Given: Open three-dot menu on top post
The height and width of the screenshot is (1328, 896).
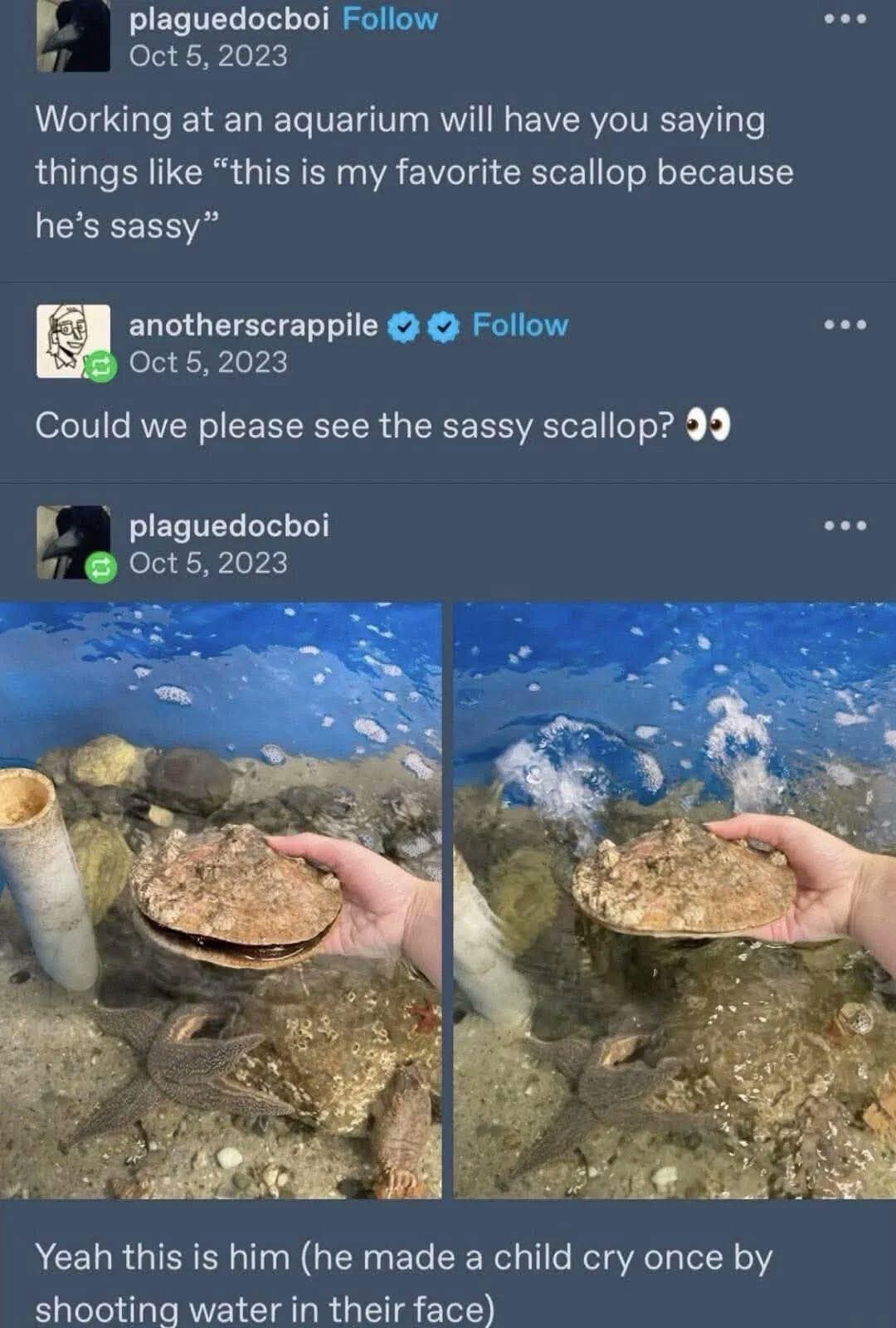Looking at the screenshot, I should [845, 18].
